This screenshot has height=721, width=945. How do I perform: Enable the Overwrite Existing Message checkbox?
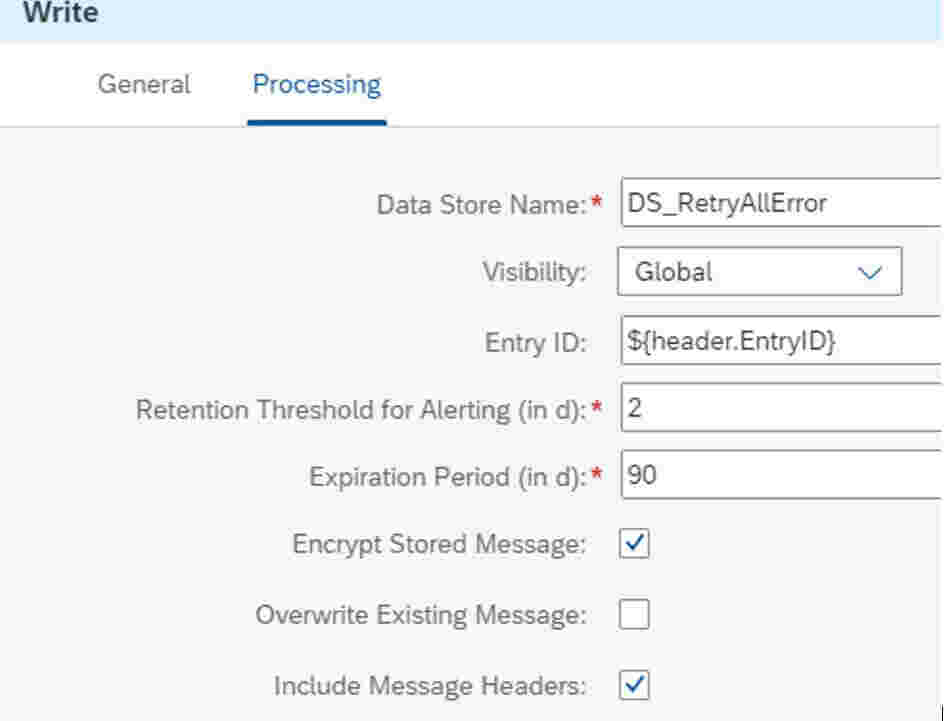click(x=634, y=614)
